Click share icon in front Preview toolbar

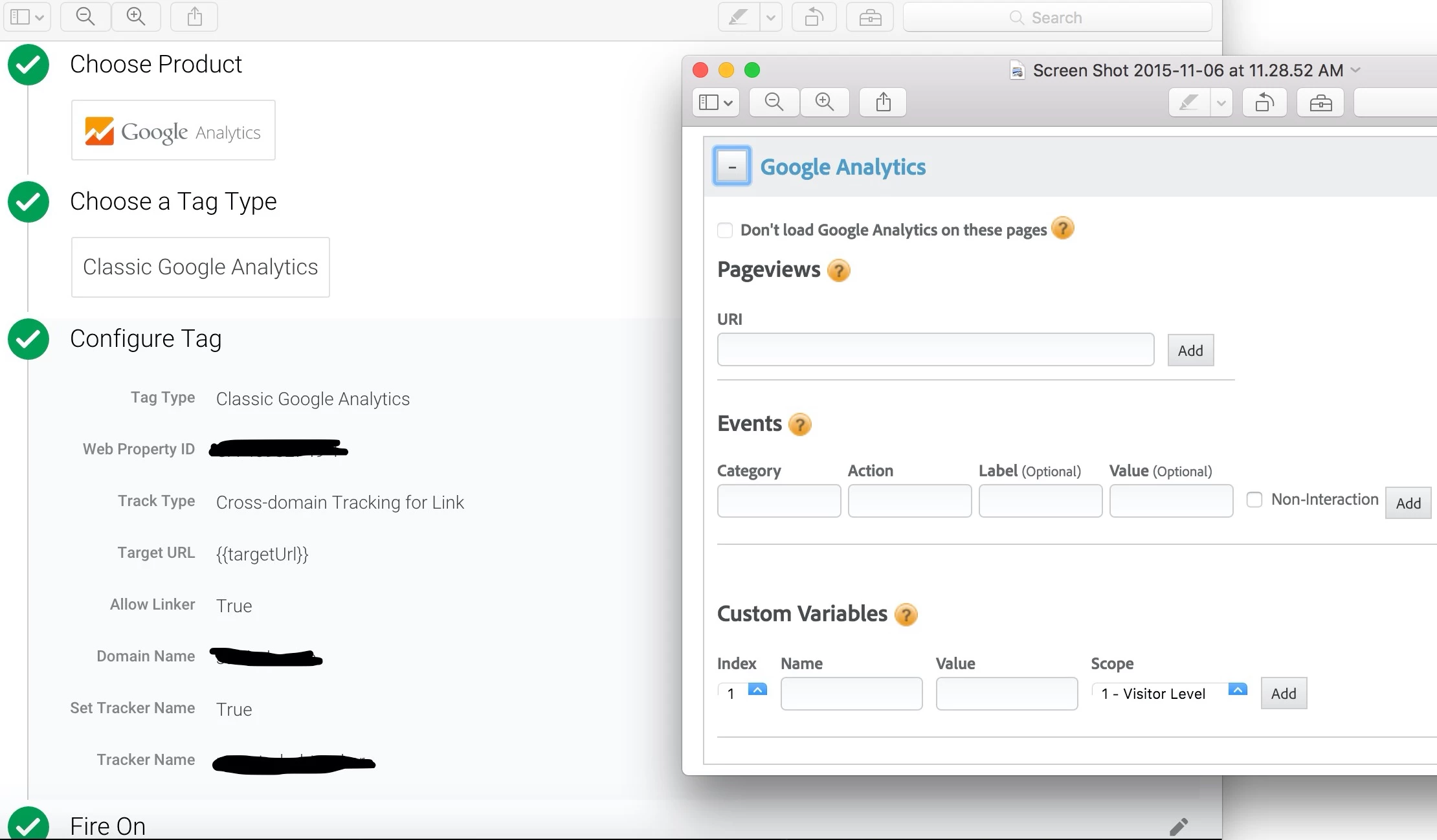click(x=883, y=102)
